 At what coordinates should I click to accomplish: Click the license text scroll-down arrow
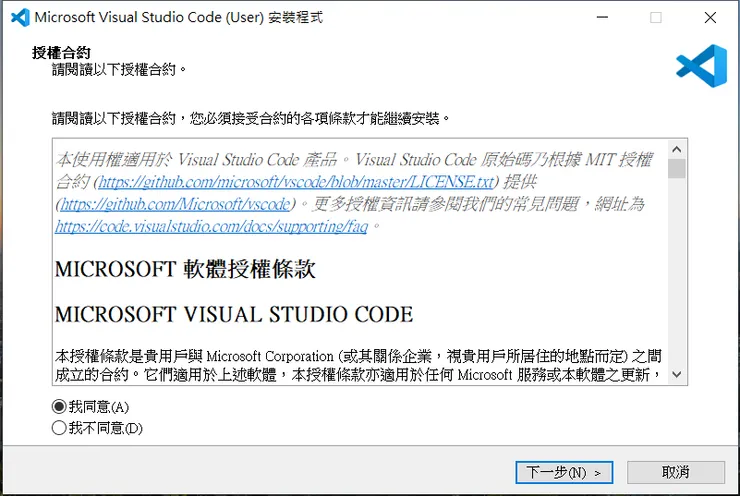point(677,374)
